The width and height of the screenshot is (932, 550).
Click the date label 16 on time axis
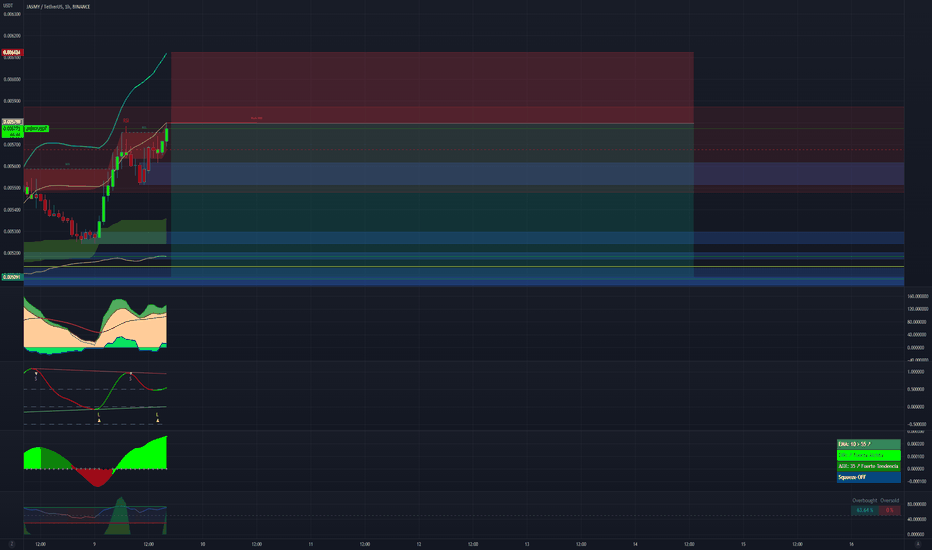[x=851, y=544]
